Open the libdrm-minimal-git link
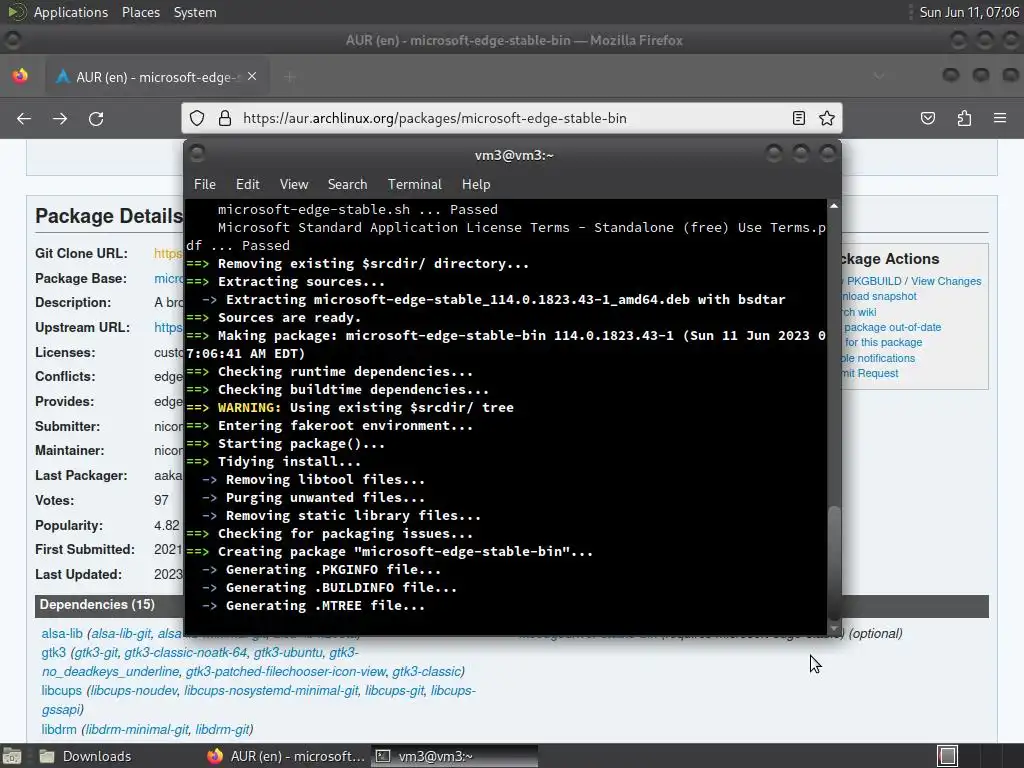The image size is (1024, 768). click(137, 729)
